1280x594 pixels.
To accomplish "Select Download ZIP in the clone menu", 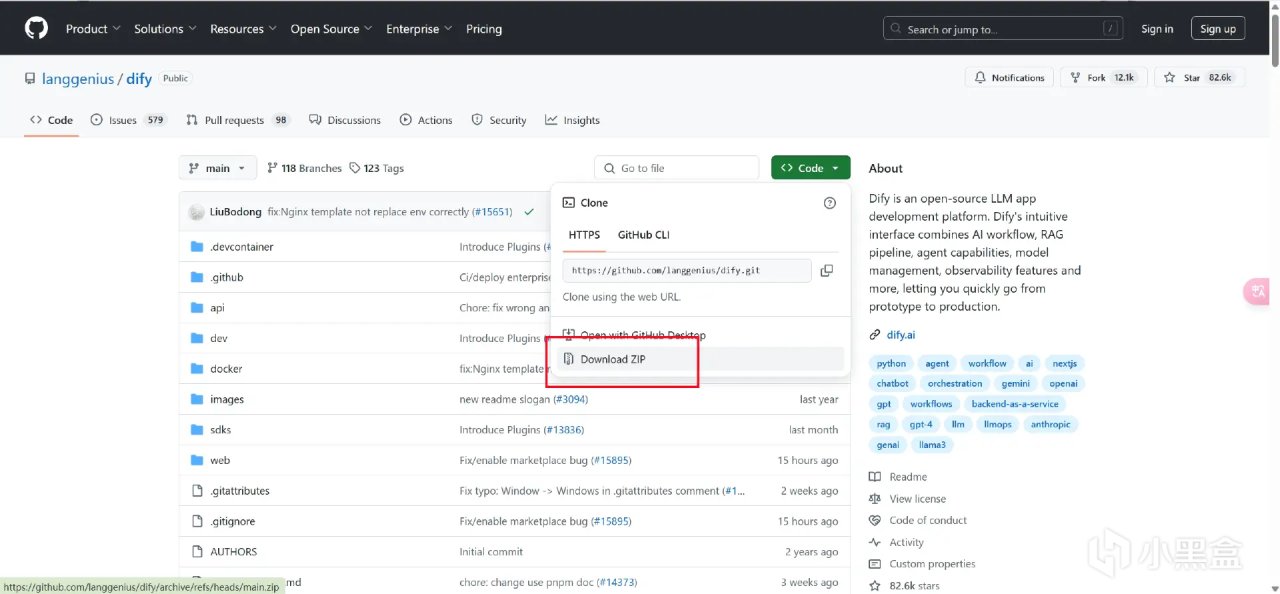I will pos(700,359).
